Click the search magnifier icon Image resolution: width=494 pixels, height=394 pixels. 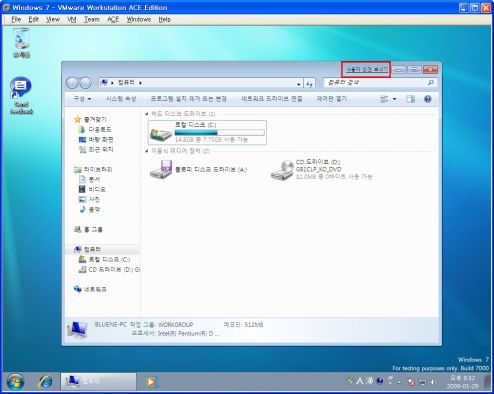click(x=430, y=83)
